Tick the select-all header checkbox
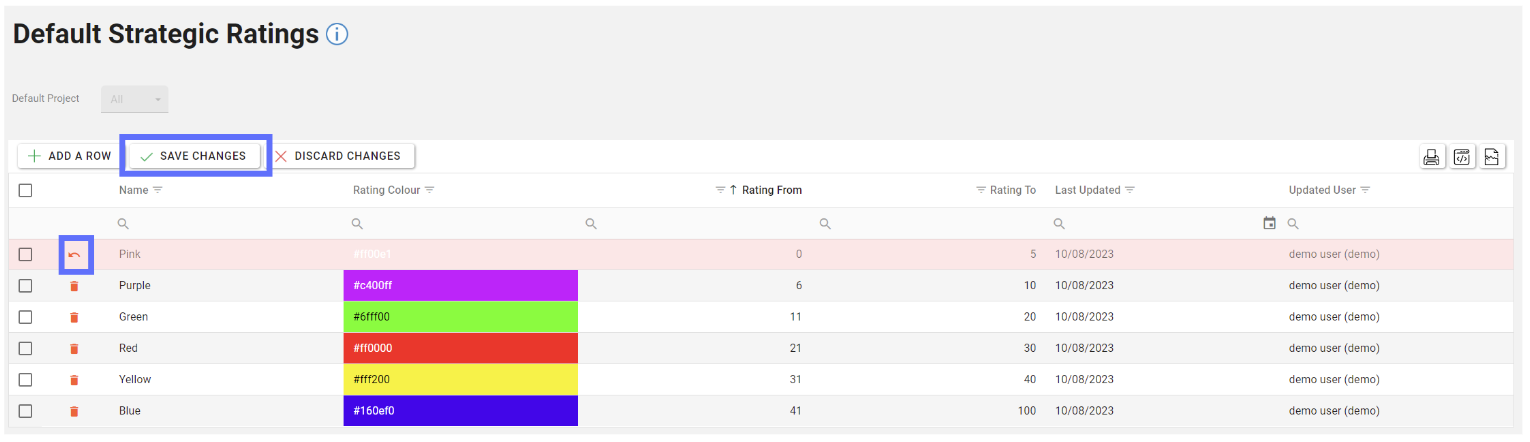This screenshot has height=442, width=1530. click(x=26, y=190)
